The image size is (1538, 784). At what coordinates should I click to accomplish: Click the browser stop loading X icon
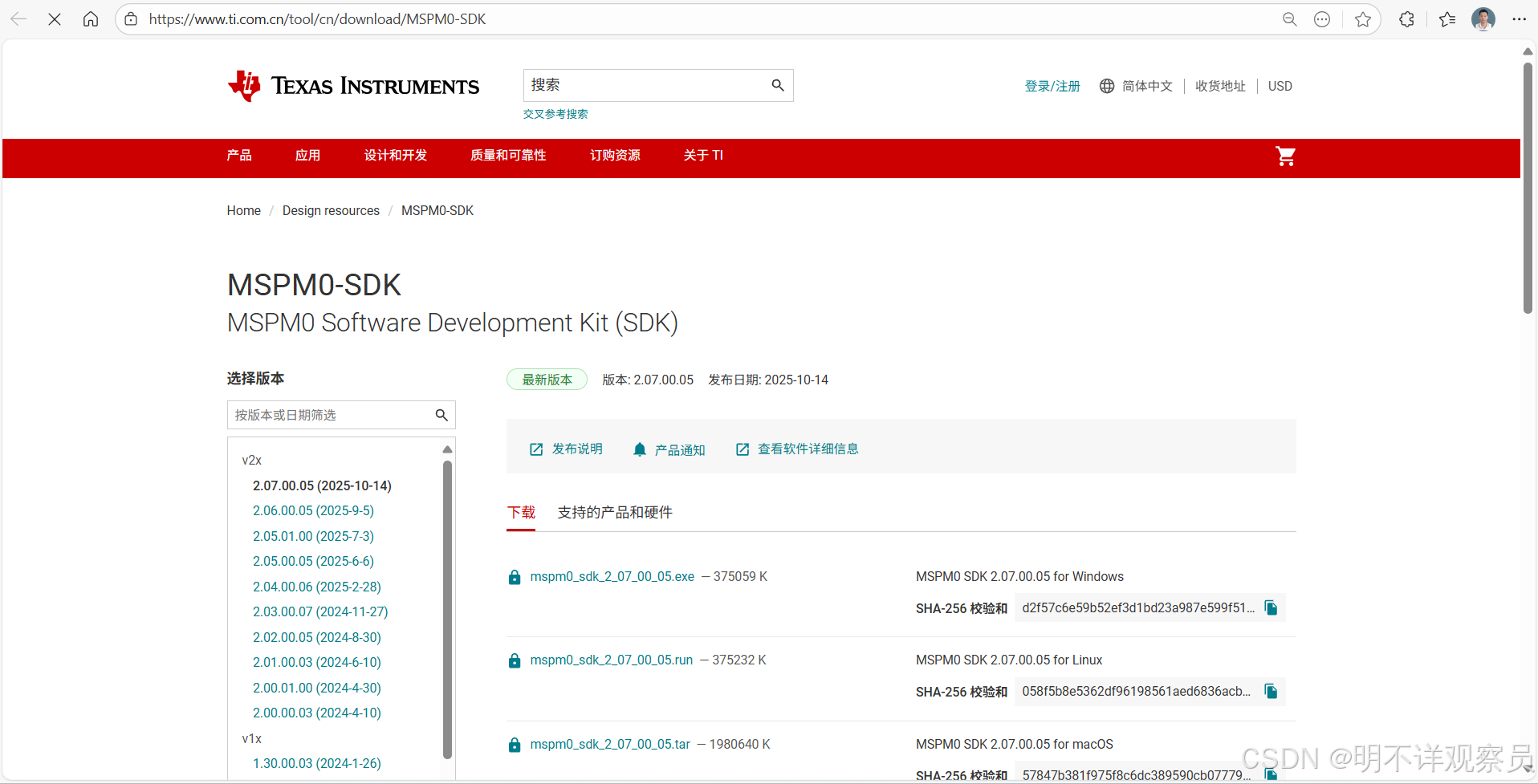(x=55, y=19)
